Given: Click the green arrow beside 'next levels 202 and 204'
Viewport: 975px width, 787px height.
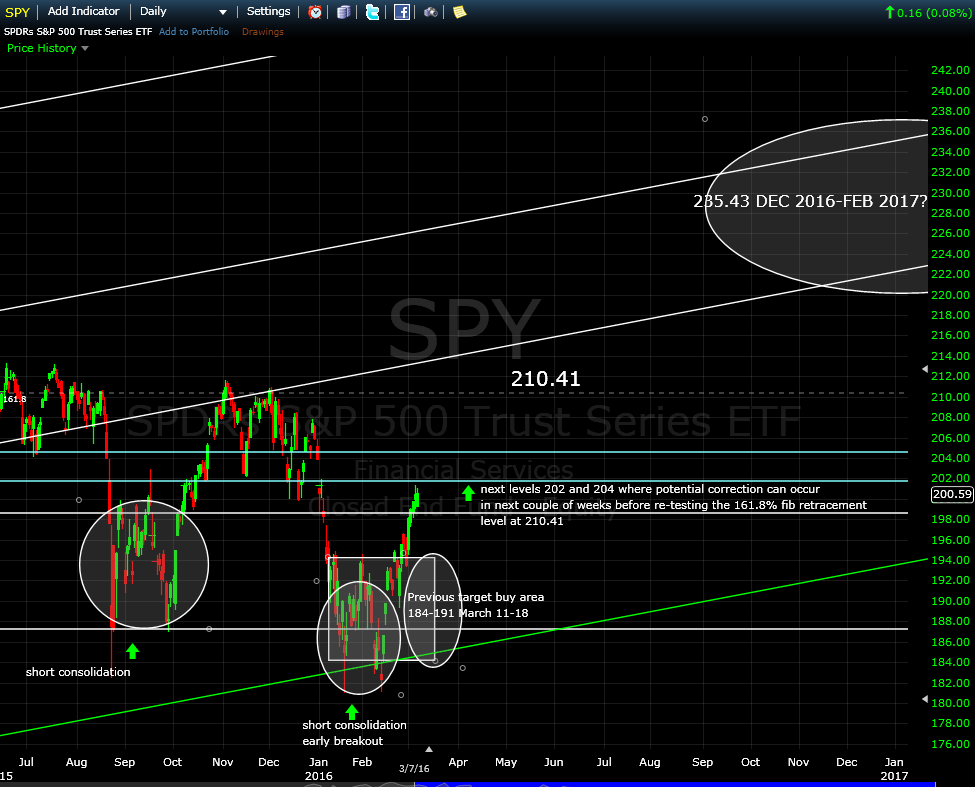Looking at the screenshot, I should (x=468, y=494).
